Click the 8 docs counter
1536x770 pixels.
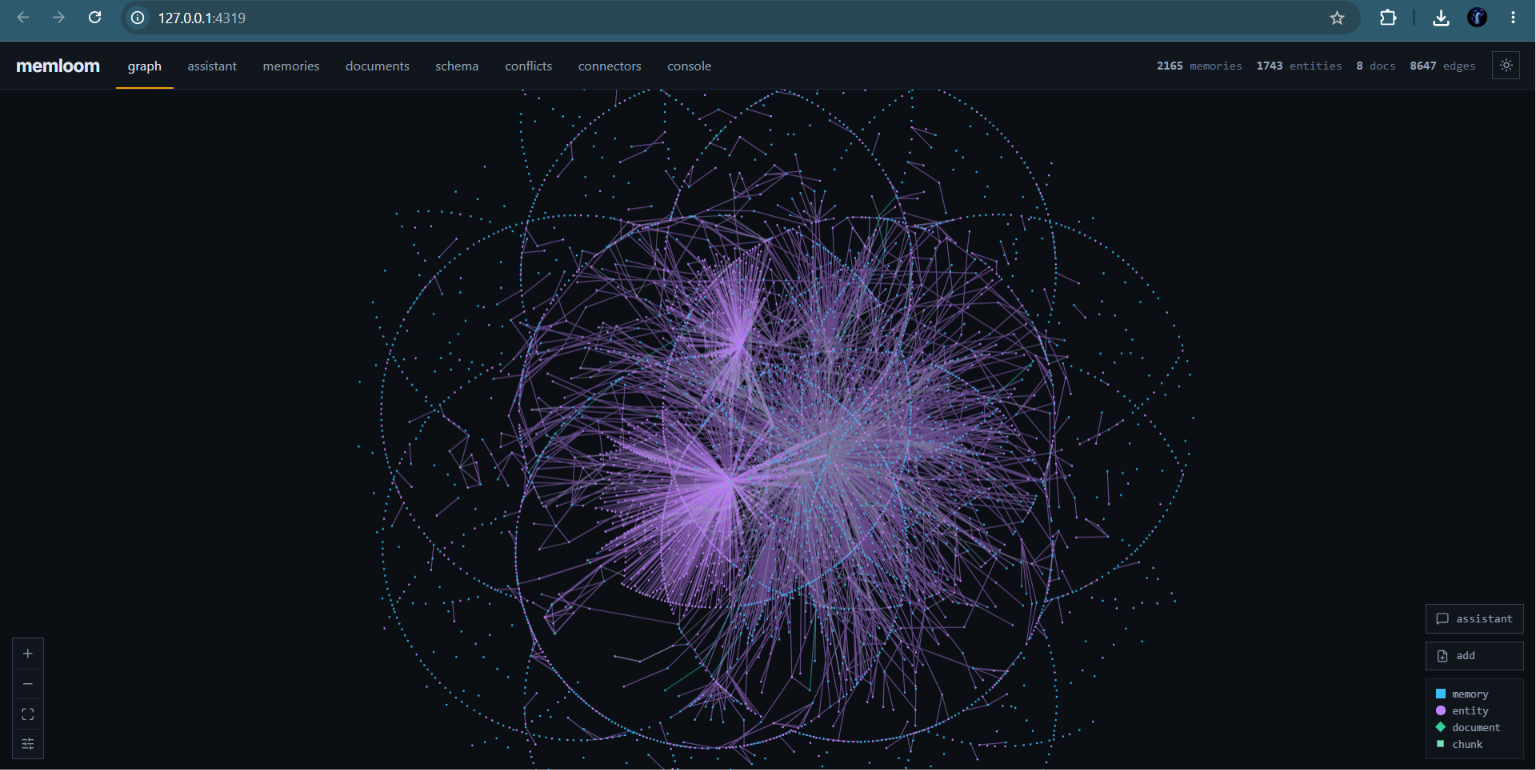[x=1375, y=66]
